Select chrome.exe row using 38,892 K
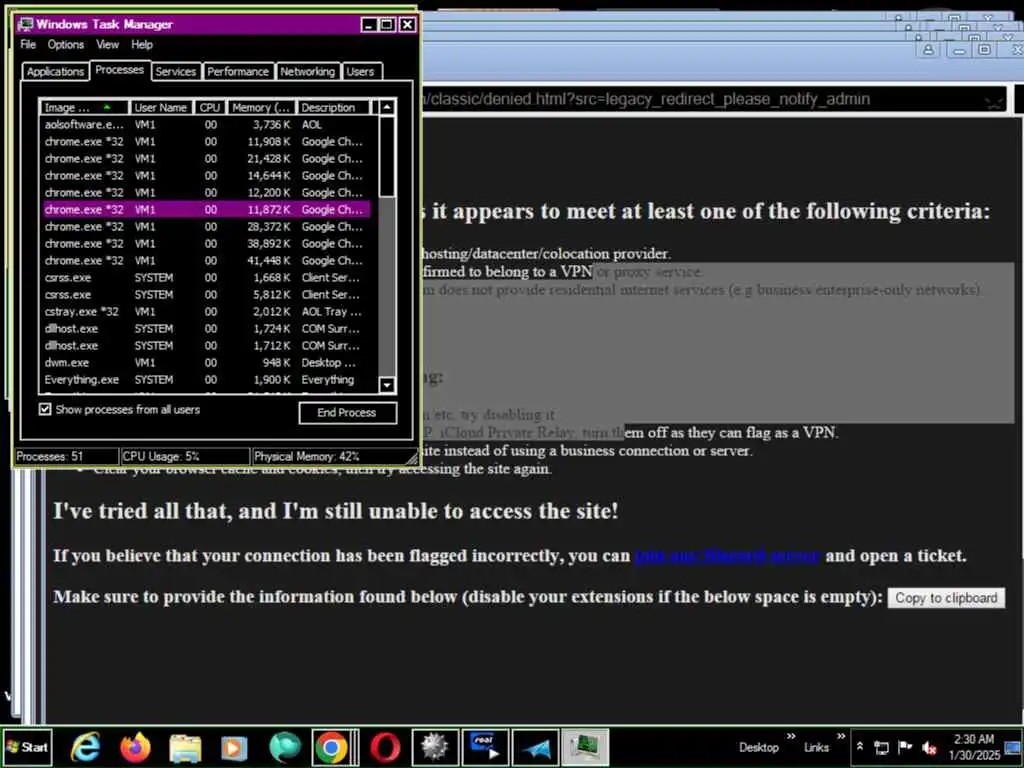1024x768 pixels. point(206,244)
